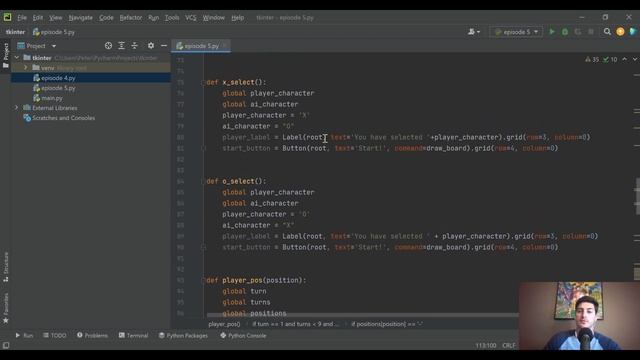This screenshot has height=360, width=640.
Task: Click Select Opened File target icon
Action: [108, 46]
